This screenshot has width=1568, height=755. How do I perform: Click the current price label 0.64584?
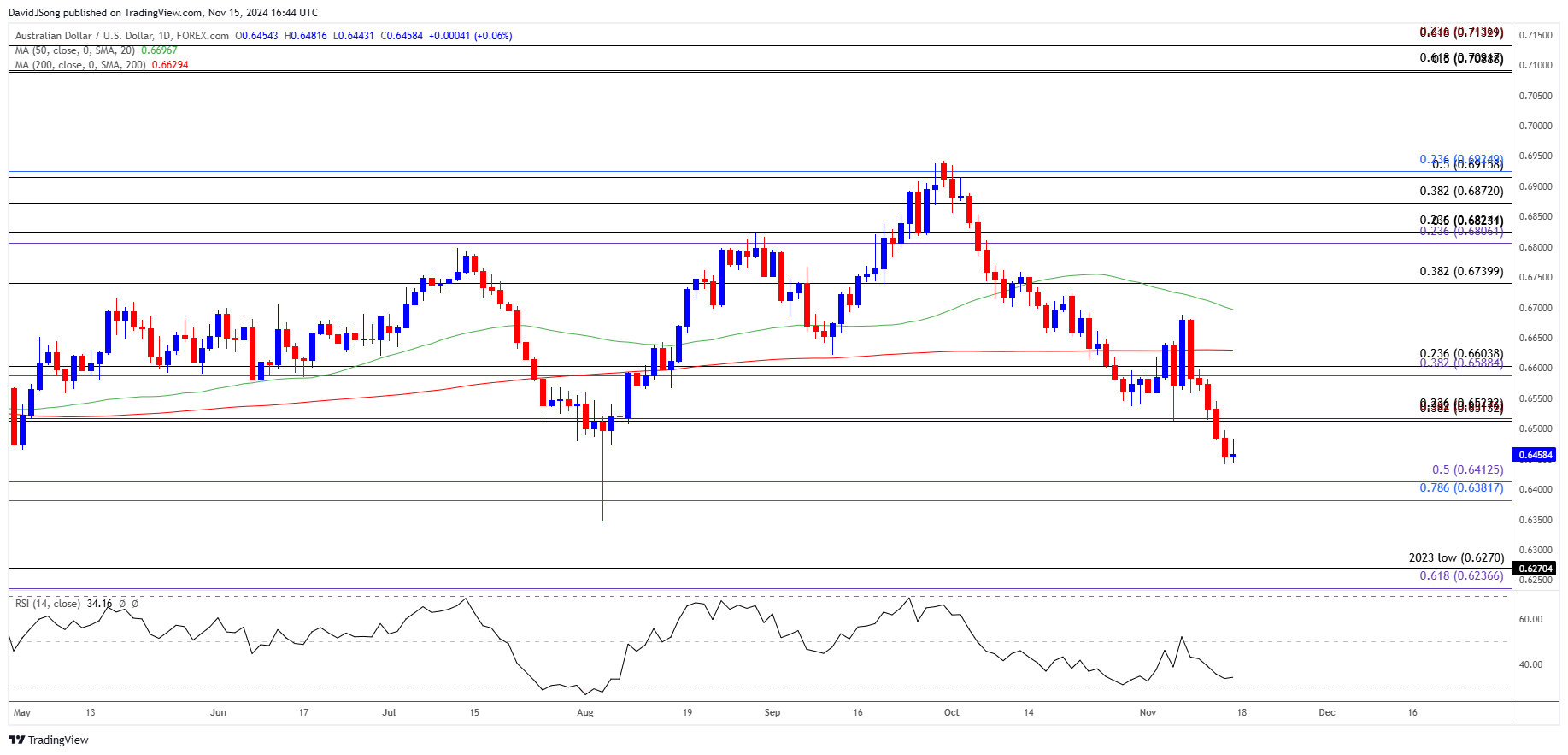[x=1535, y=455]
